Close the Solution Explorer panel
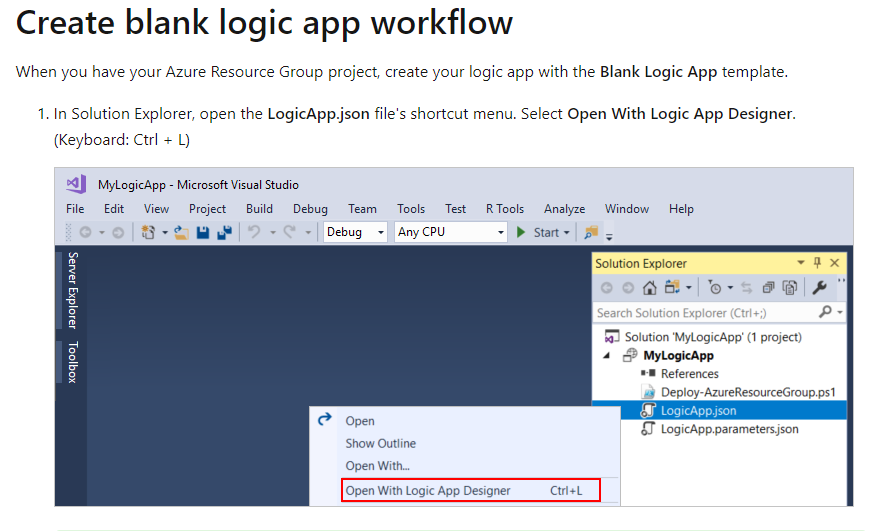 coord(835,263)
